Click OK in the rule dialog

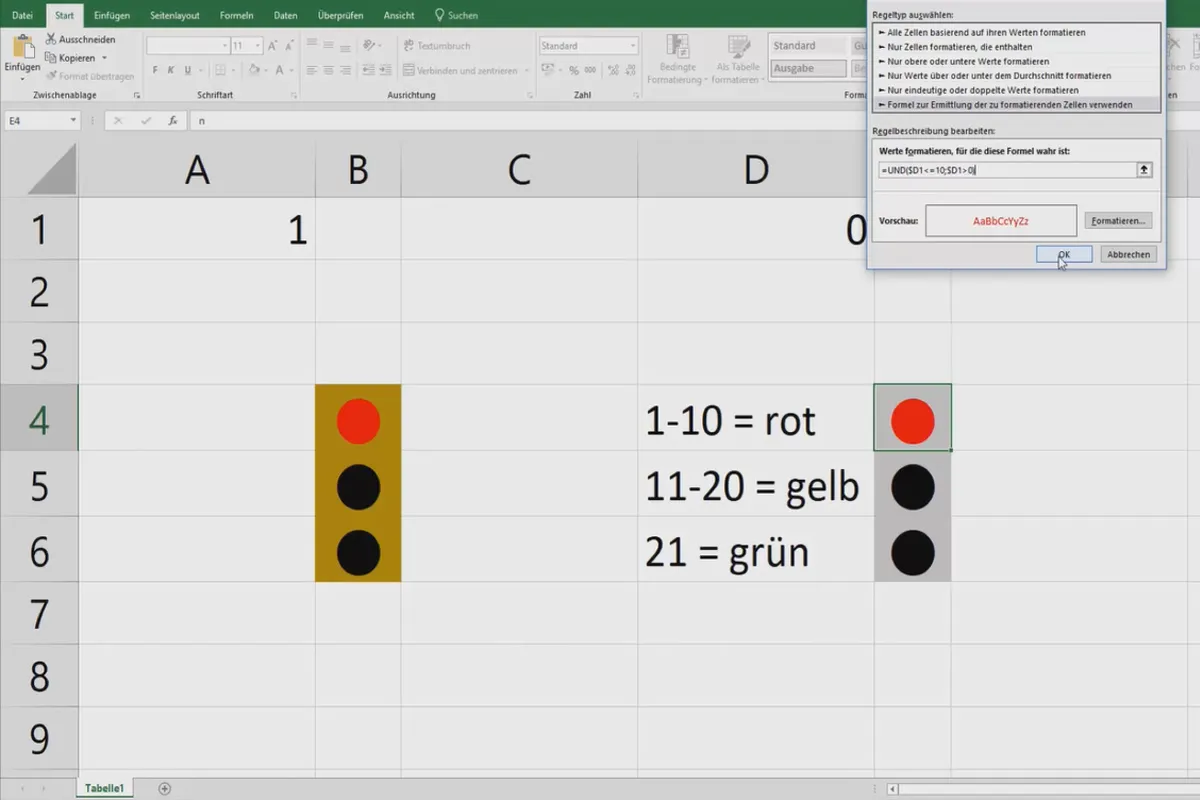coord(1064,254)
